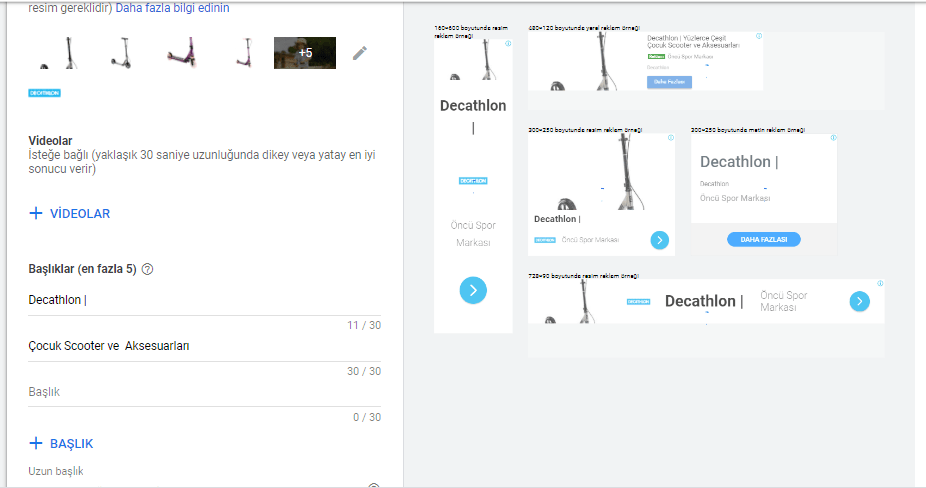The image size is (926, 488).
Task: Add a video with the VİDEOLAR button
Action: pyautogui.click(x=70, y=213)
